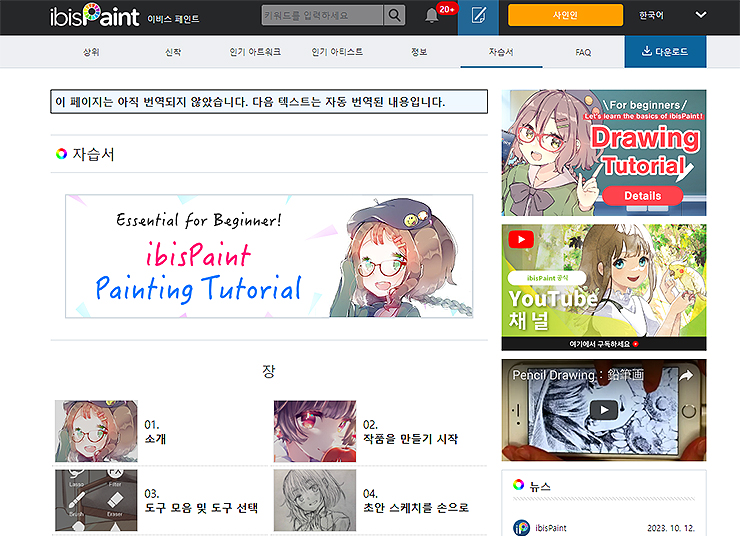Click the 장 chapters heading
Viewport: 740px width, 536px height.
point(269,371)
